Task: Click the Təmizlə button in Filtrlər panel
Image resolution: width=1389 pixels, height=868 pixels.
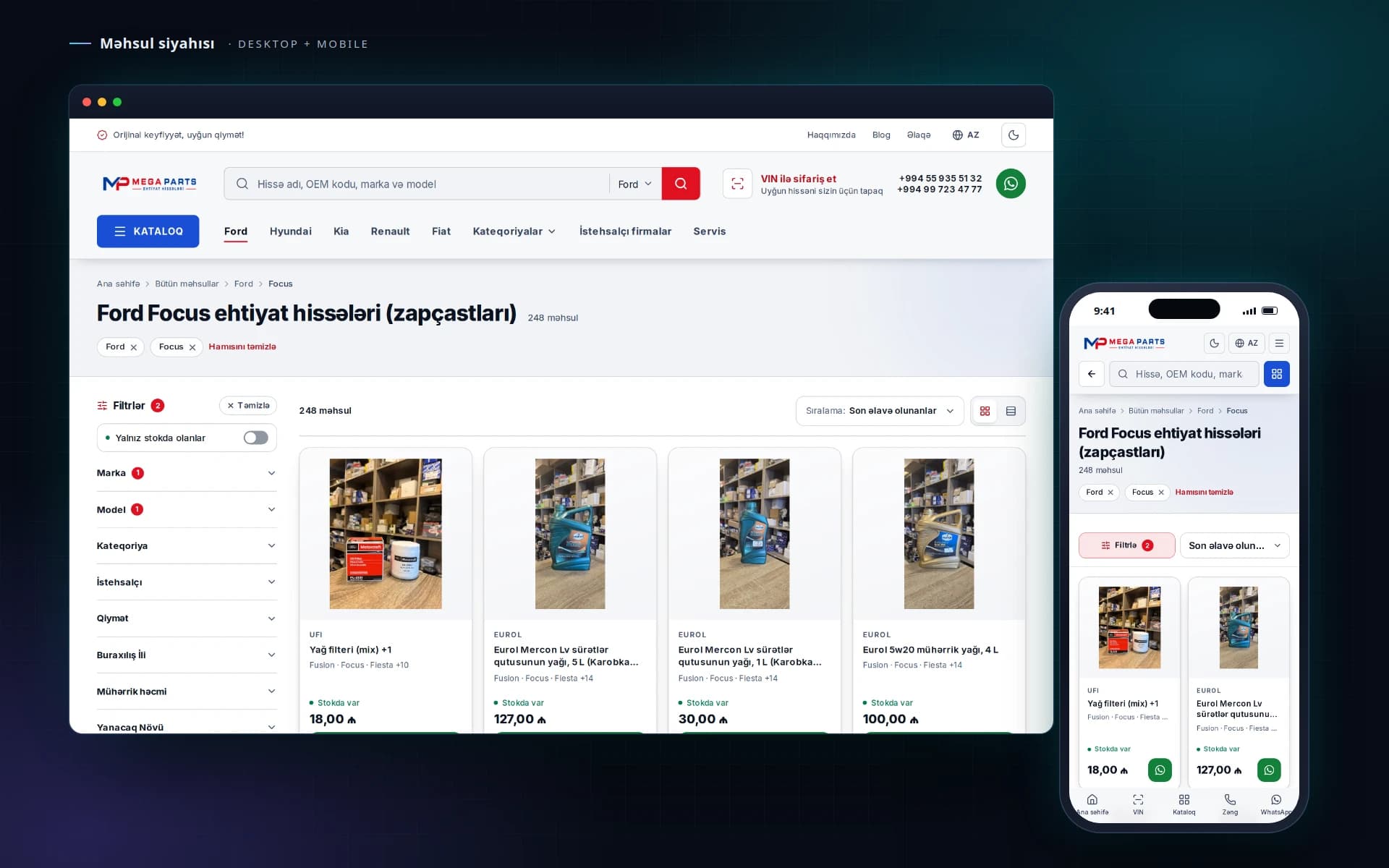Action: pyautogui.click(x=248, y=406)
